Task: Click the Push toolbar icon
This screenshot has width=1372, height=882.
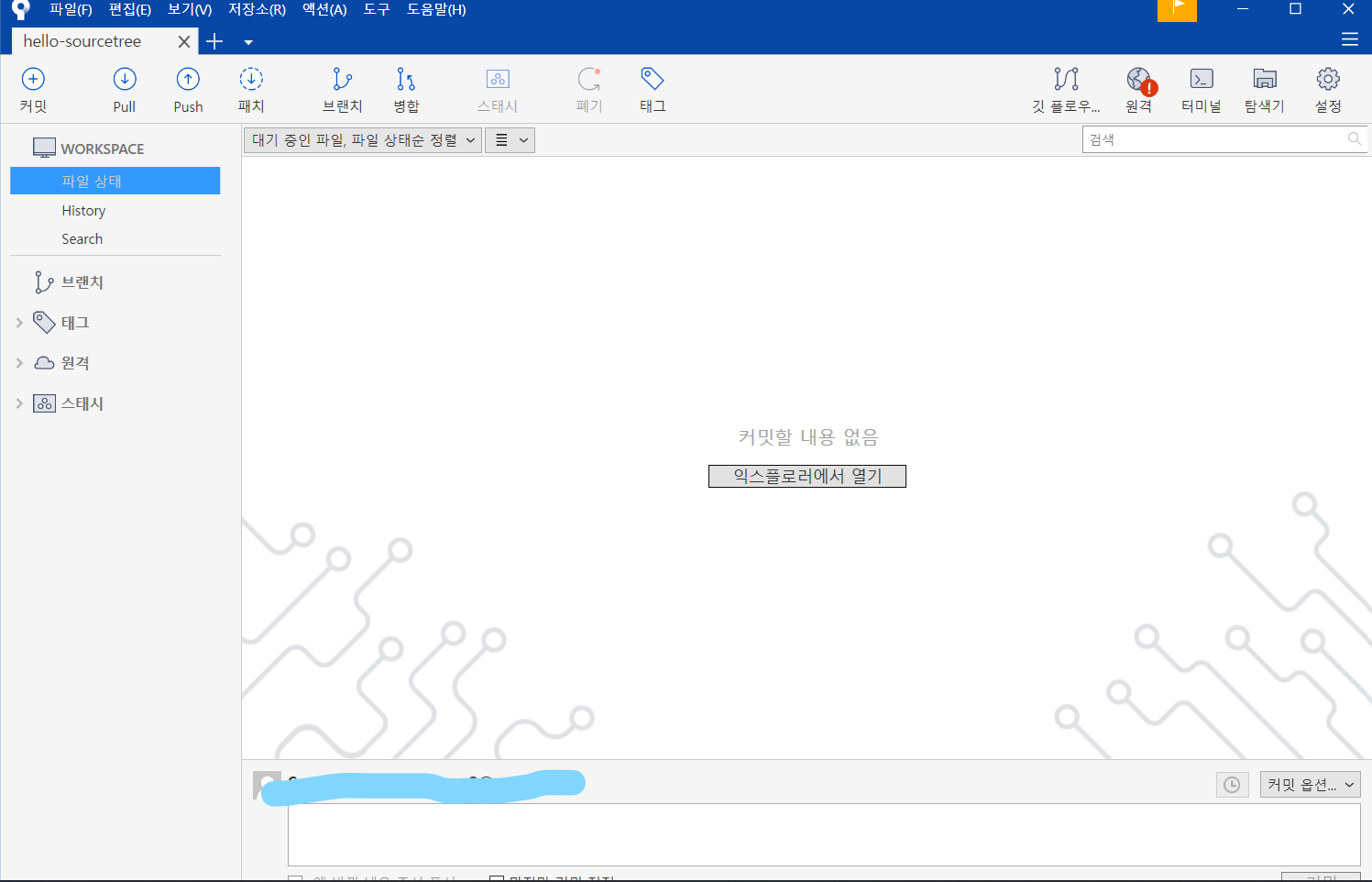Action: tap(188, 90)
